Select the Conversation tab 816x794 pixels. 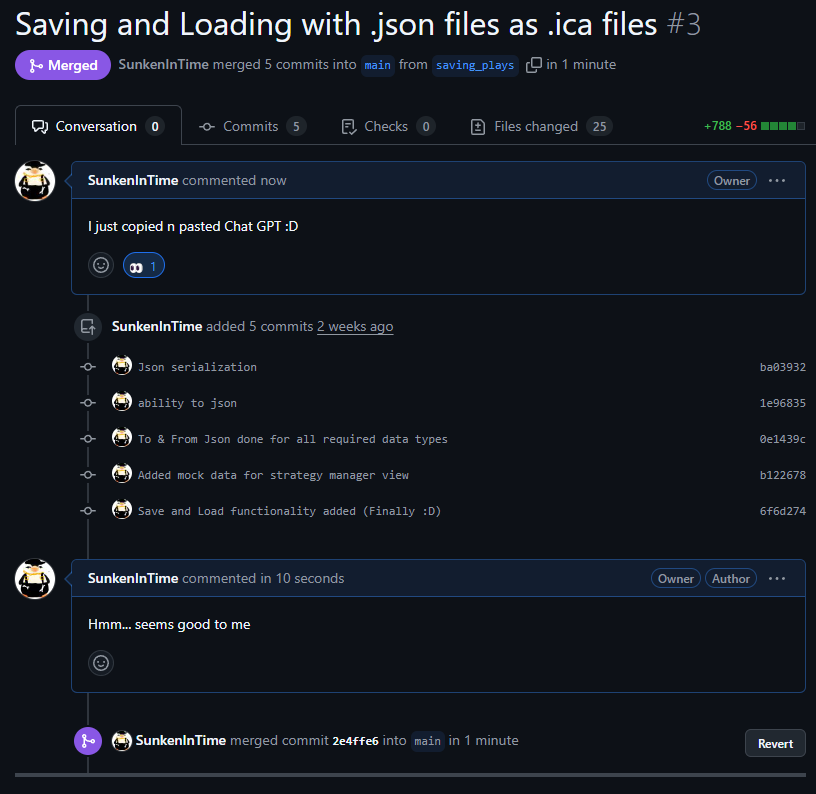coord(98,126)
